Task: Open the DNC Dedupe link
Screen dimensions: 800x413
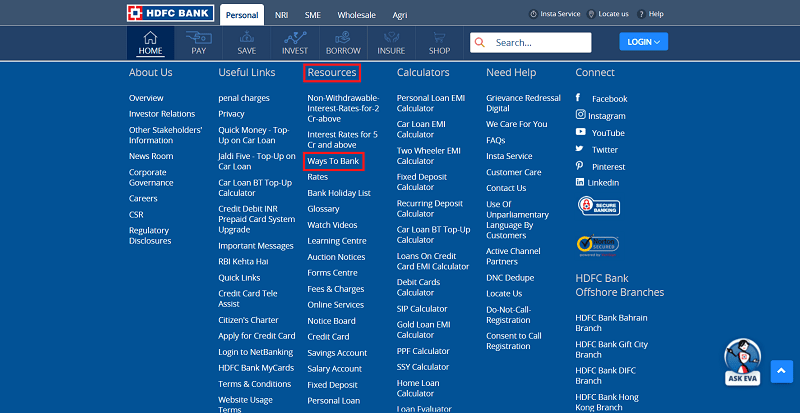Action: [x=510, y=278]
